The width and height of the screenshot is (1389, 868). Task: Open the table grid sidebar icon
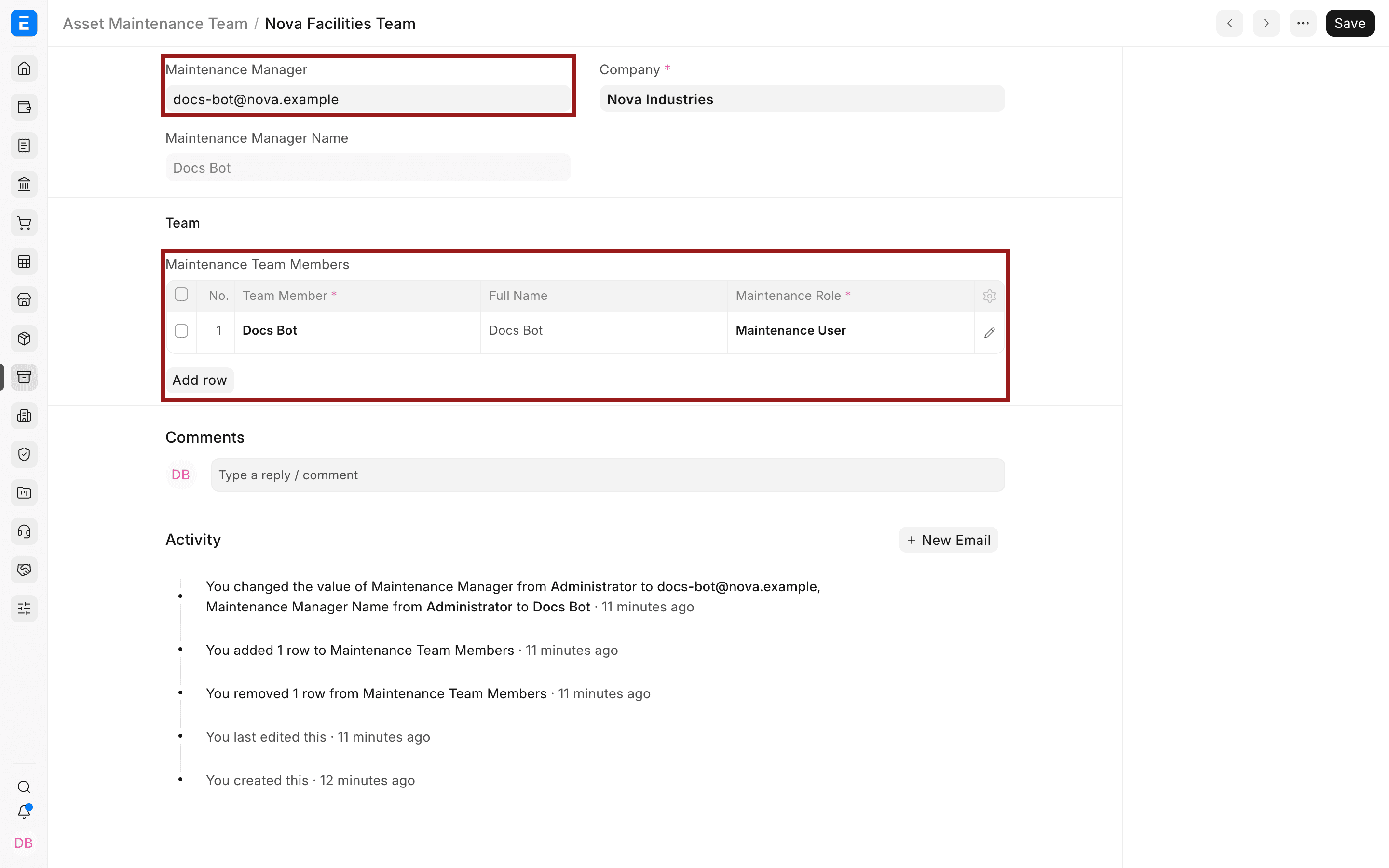click(x=24, y=261)
